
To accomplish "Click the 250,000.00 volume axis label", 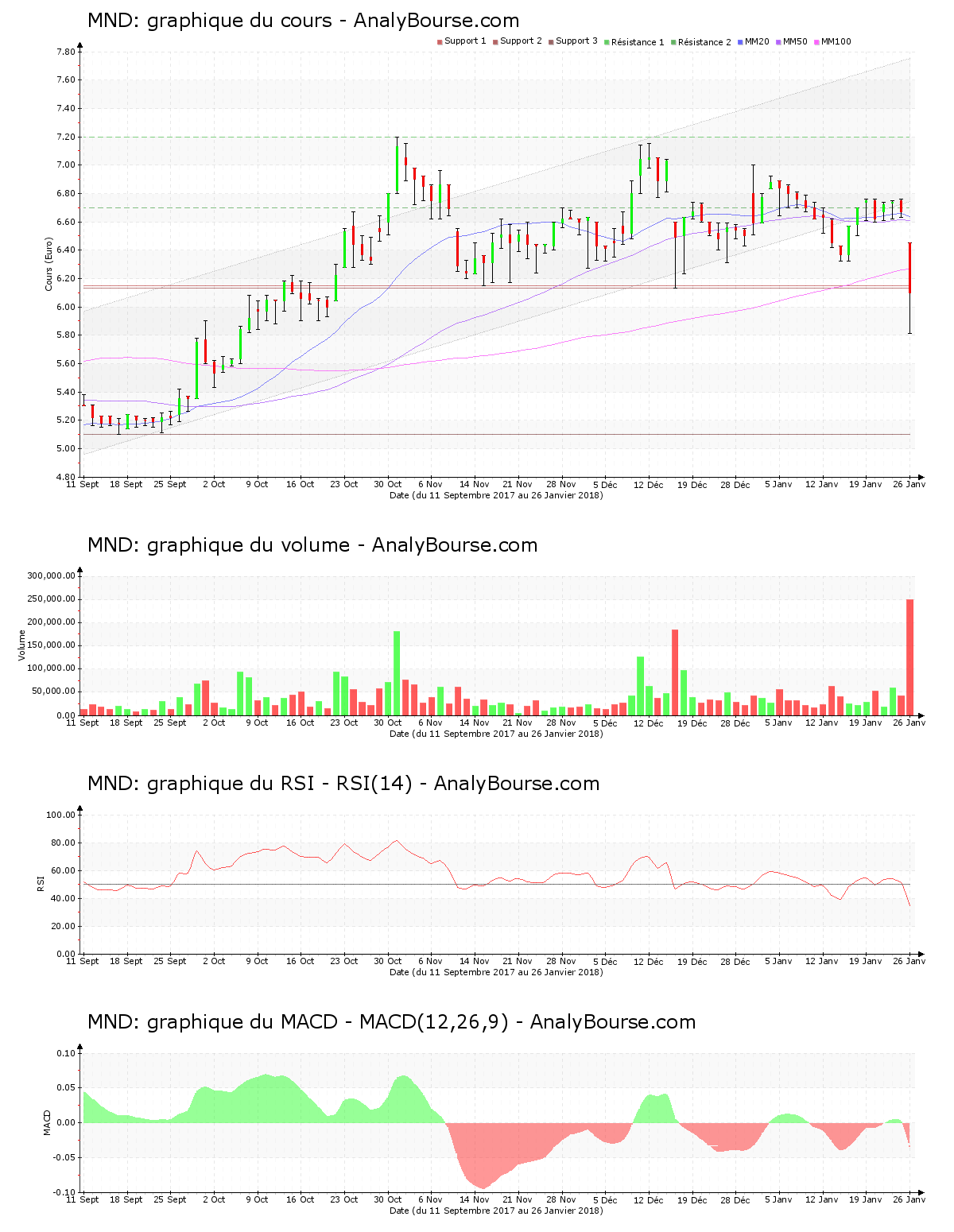I will [52, 599].
